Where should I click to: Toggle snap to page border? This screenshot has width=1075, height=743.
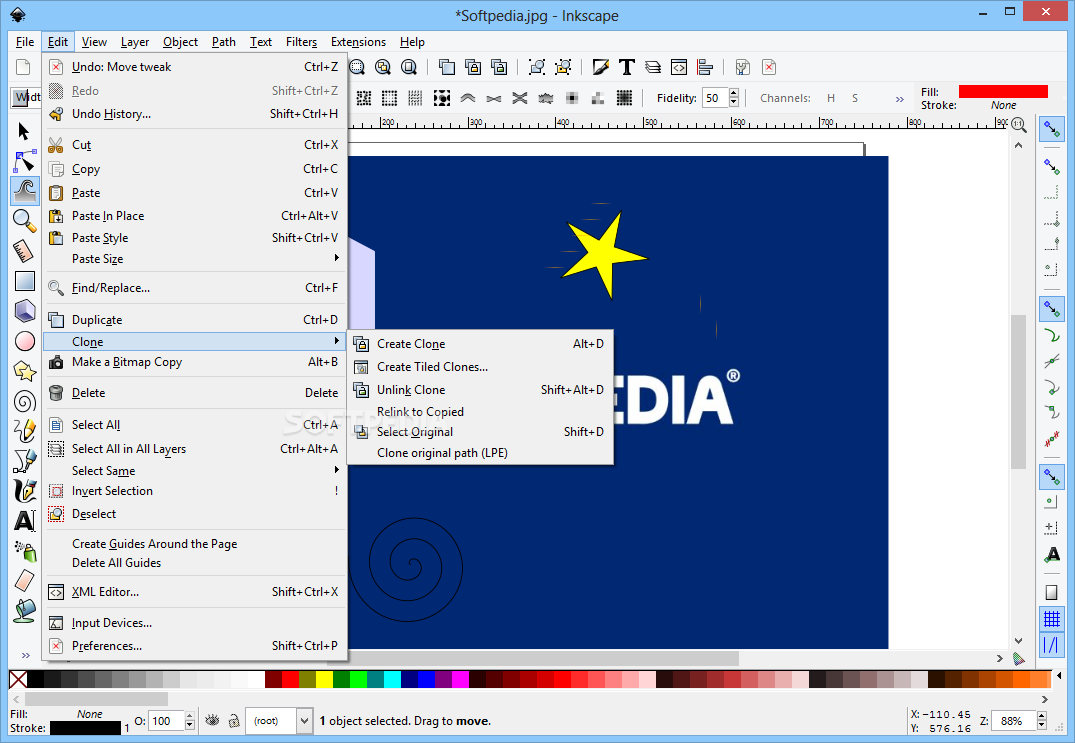pos(1052,593)
